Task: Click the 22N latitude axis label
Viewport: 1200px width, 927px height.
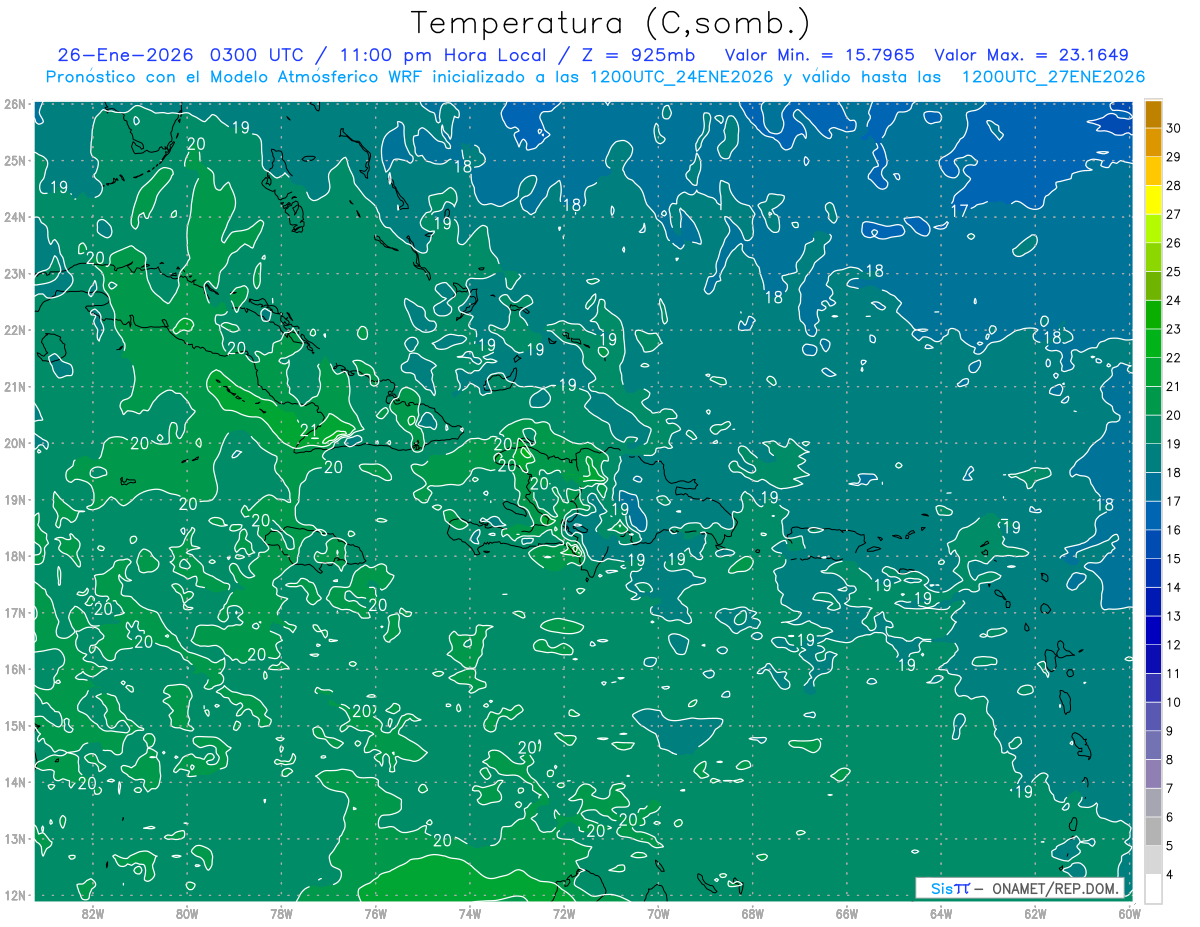Action: (x=14, y=330)
